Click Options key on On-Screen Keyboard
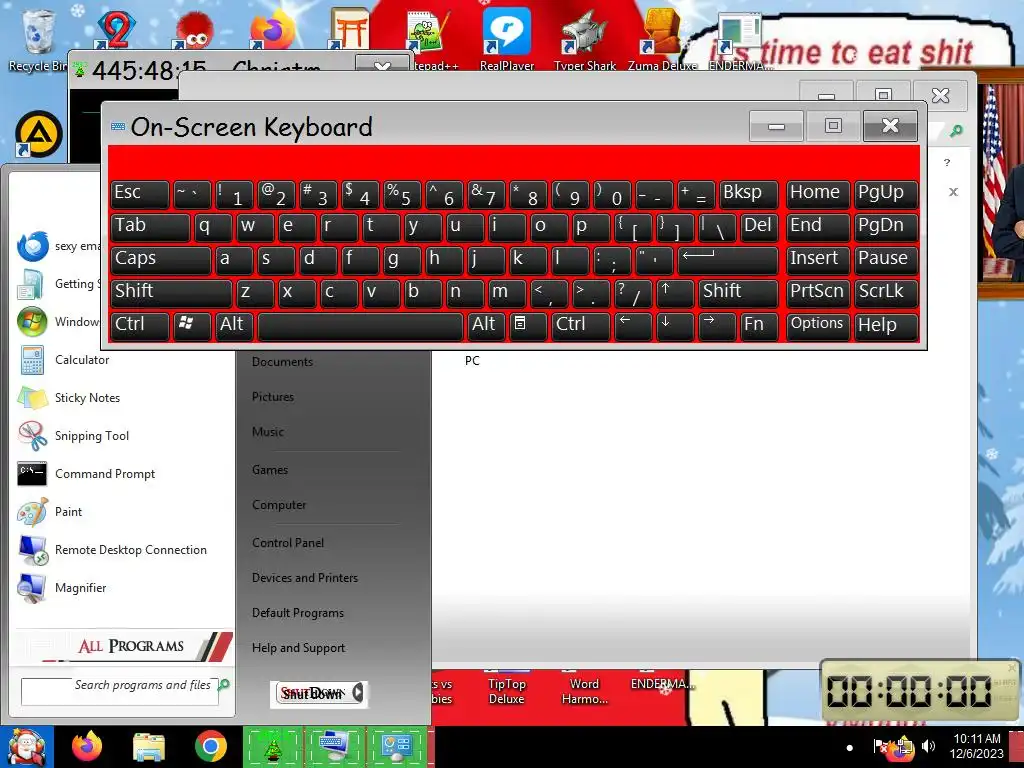The height and width of the screenshot is (768, 1024). click(818, 325)
